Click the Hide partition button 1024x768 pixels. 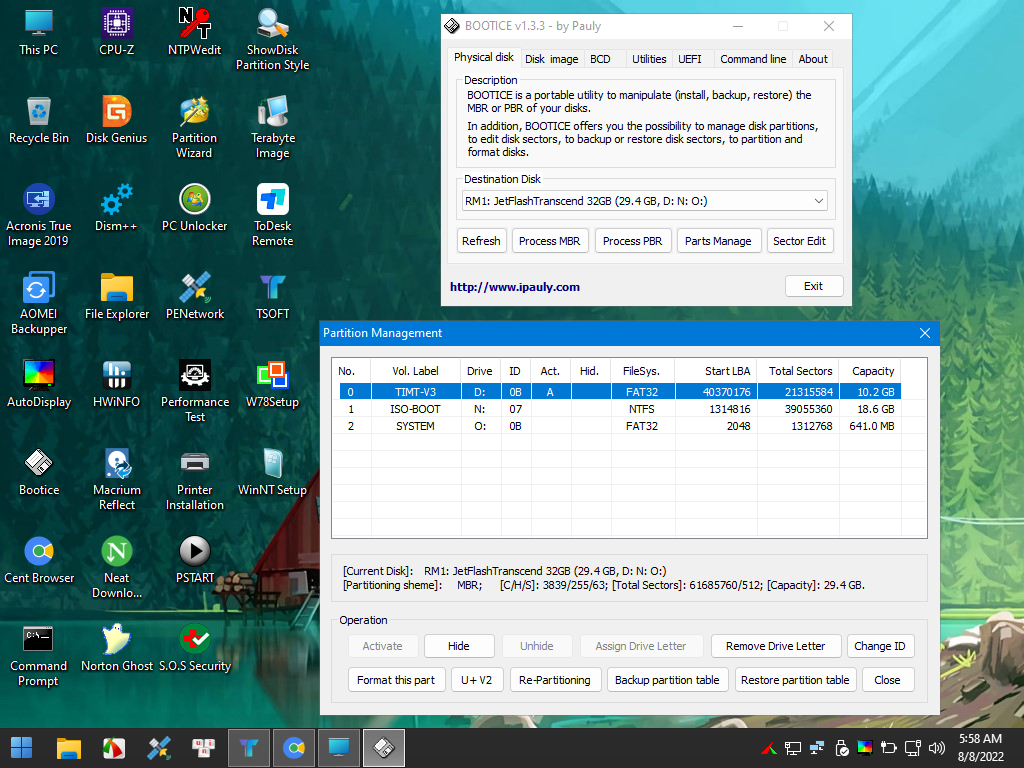tap(458, 646)
